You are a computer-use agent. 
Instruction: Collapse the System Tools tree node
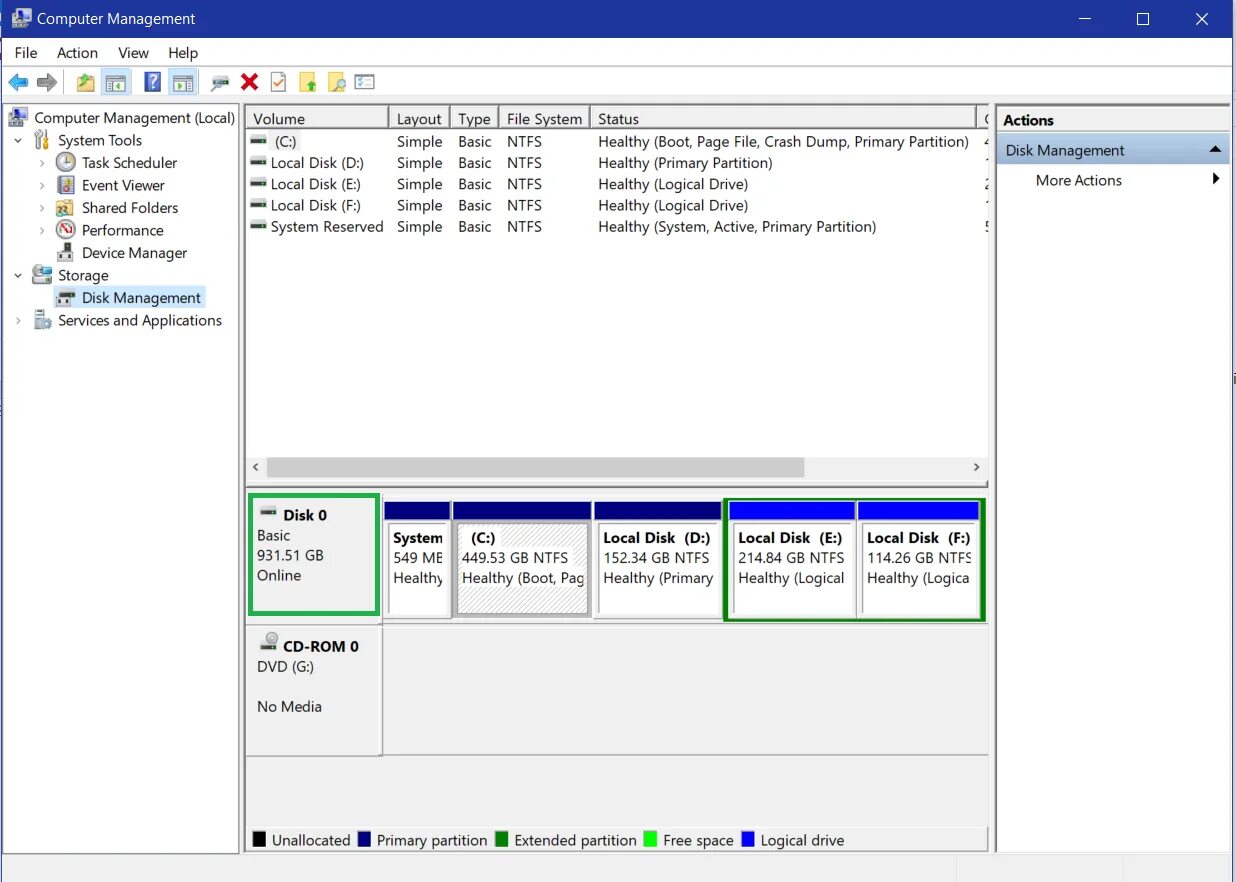coord(18,141)
